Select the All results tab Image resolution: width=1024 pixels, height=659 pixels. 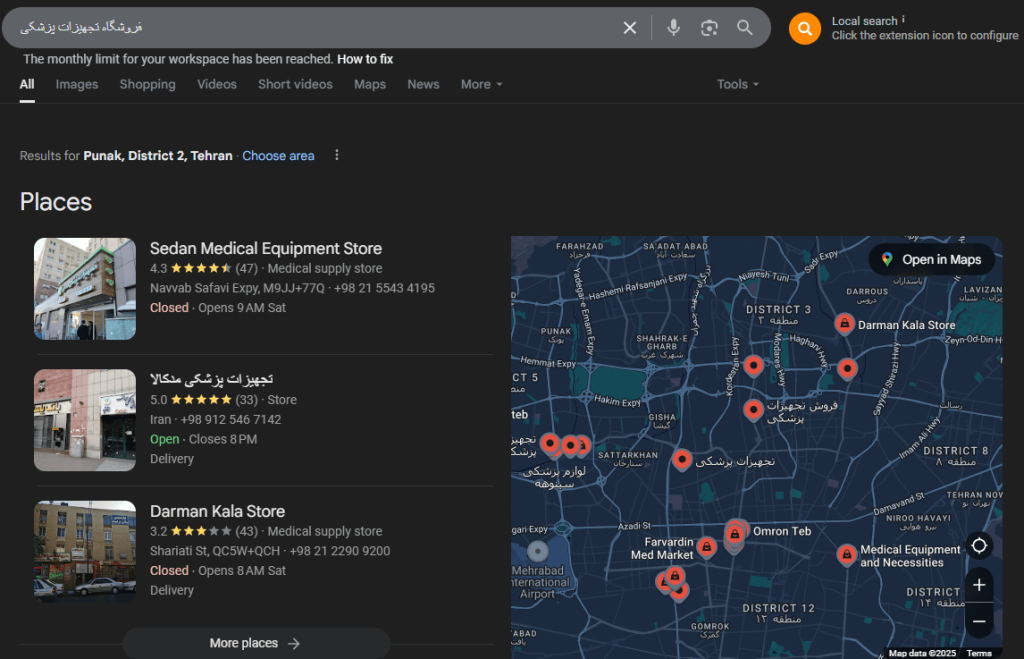coord(27,84)
